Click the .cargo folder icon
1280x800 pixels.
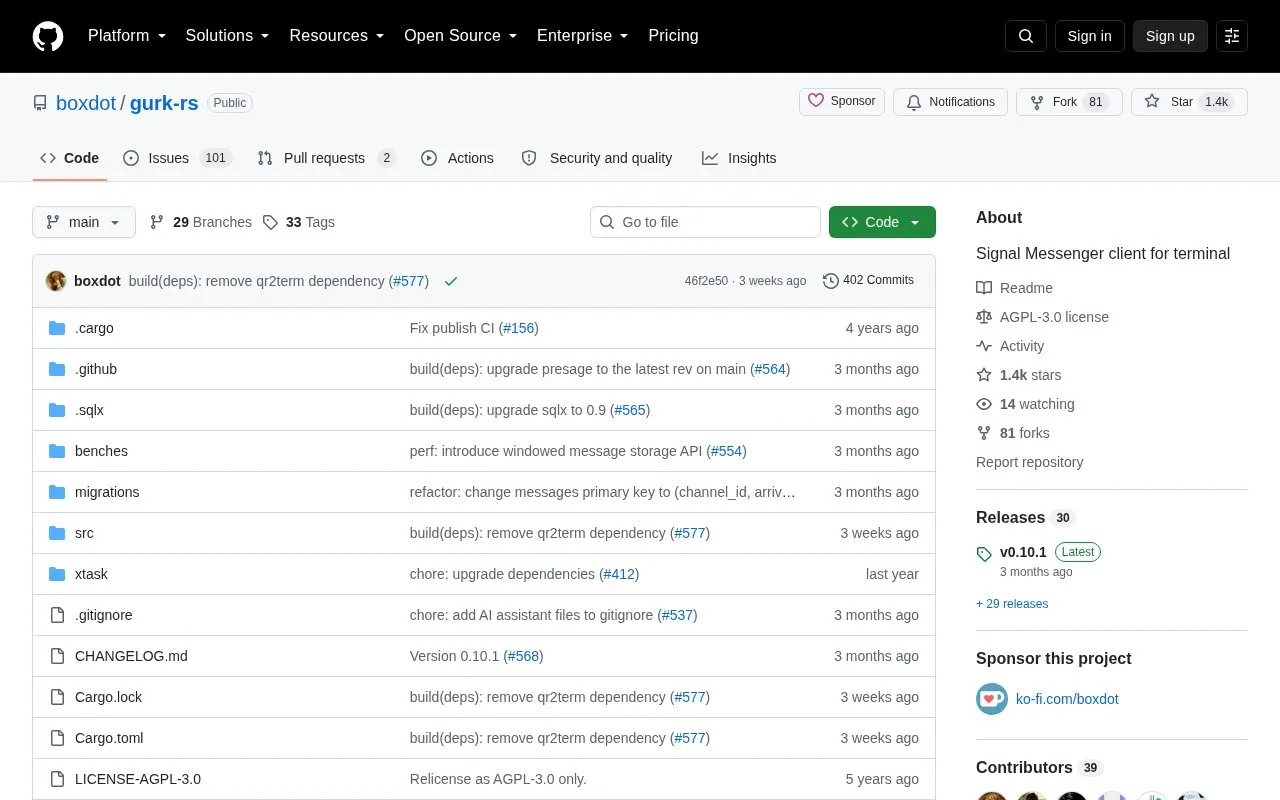57,328
